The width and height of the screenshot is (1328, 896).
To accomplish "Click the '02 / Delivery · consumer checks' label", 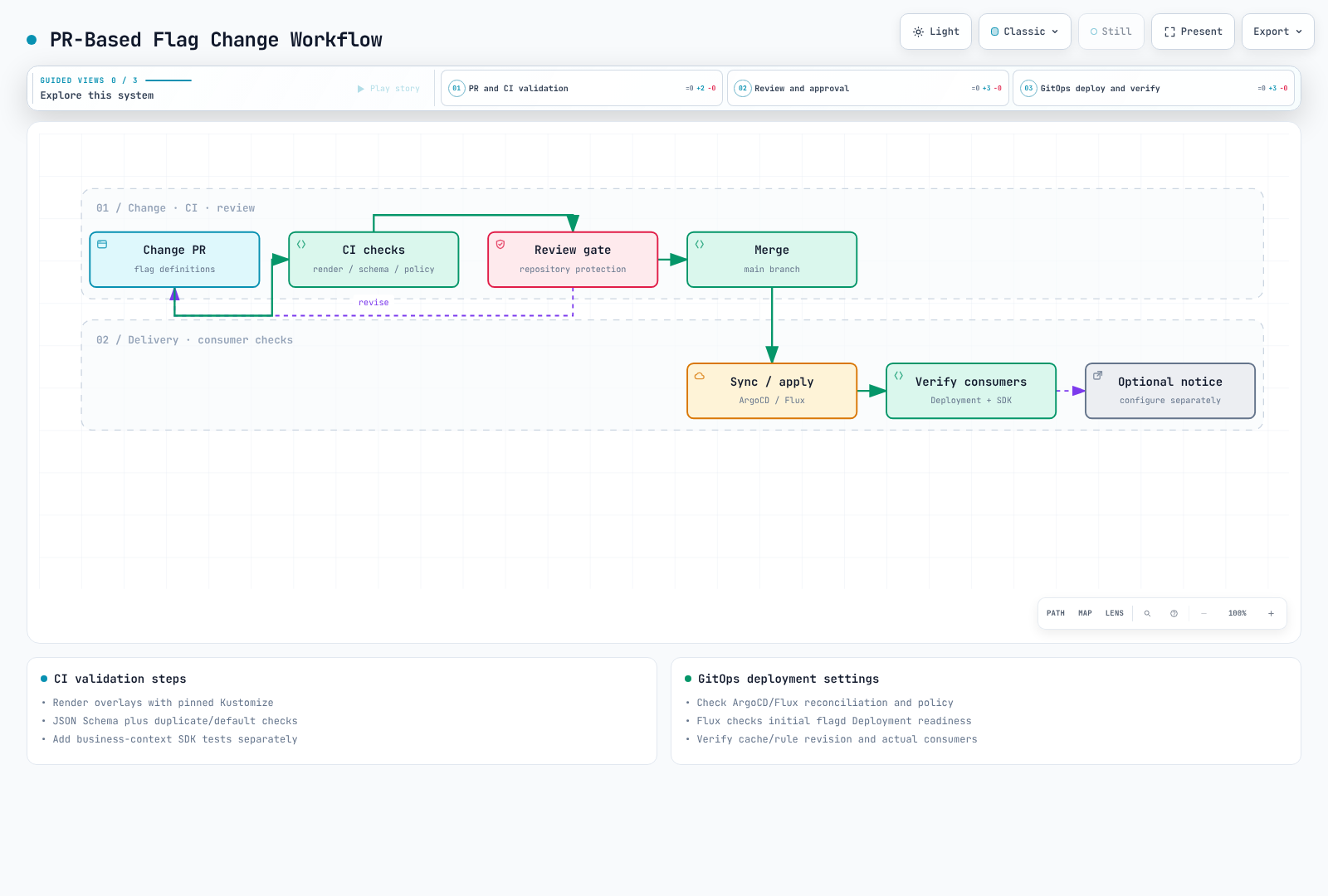I will click(194, 340).
